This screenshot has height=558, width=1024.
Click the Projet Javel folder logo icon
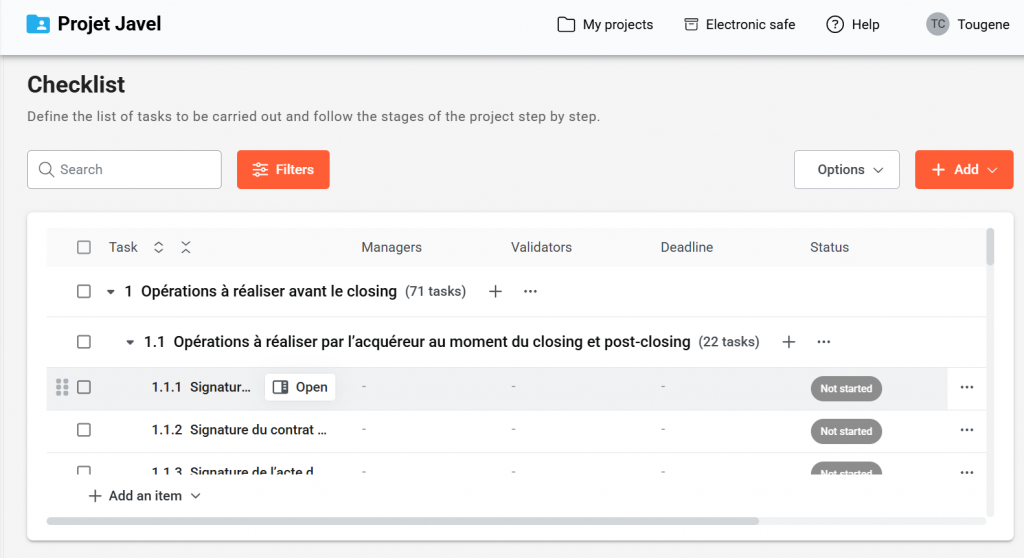38,24
